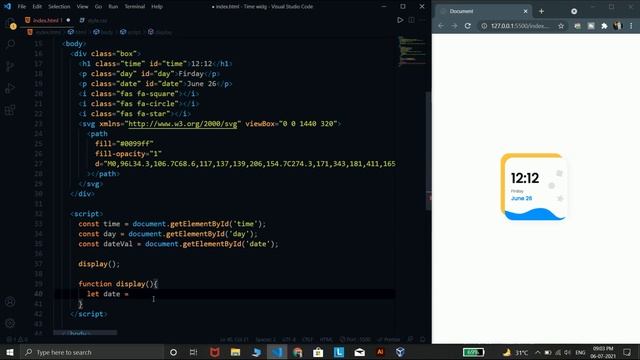
Task: Open the Edit menu
Action: (37, 7)
